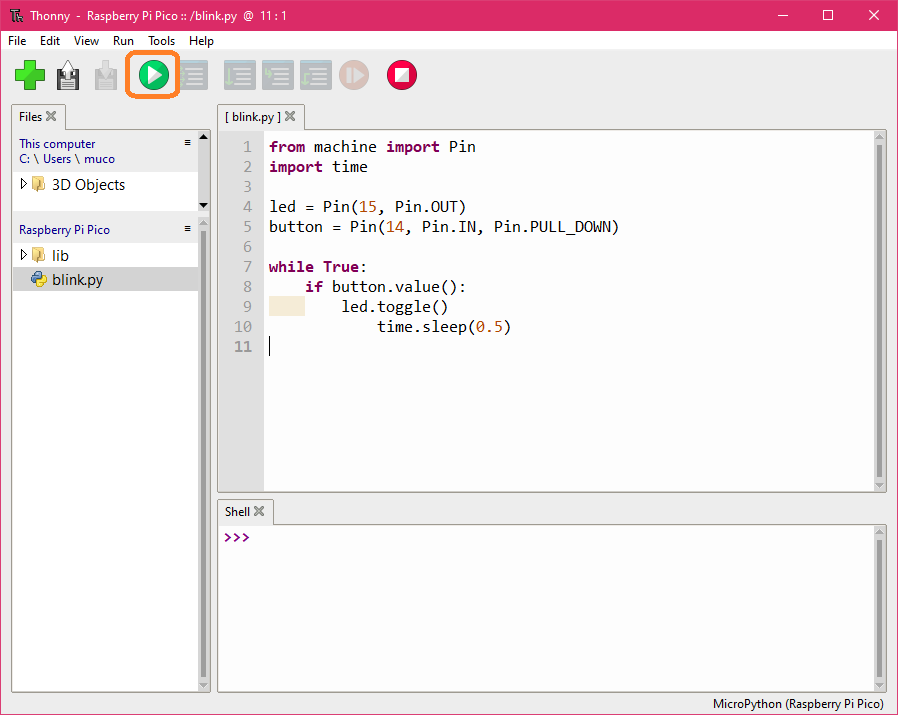The image size is (898, 715).
Task: Place cursor on 'from machine import Pin' line
Action: [x=372, y=147]
